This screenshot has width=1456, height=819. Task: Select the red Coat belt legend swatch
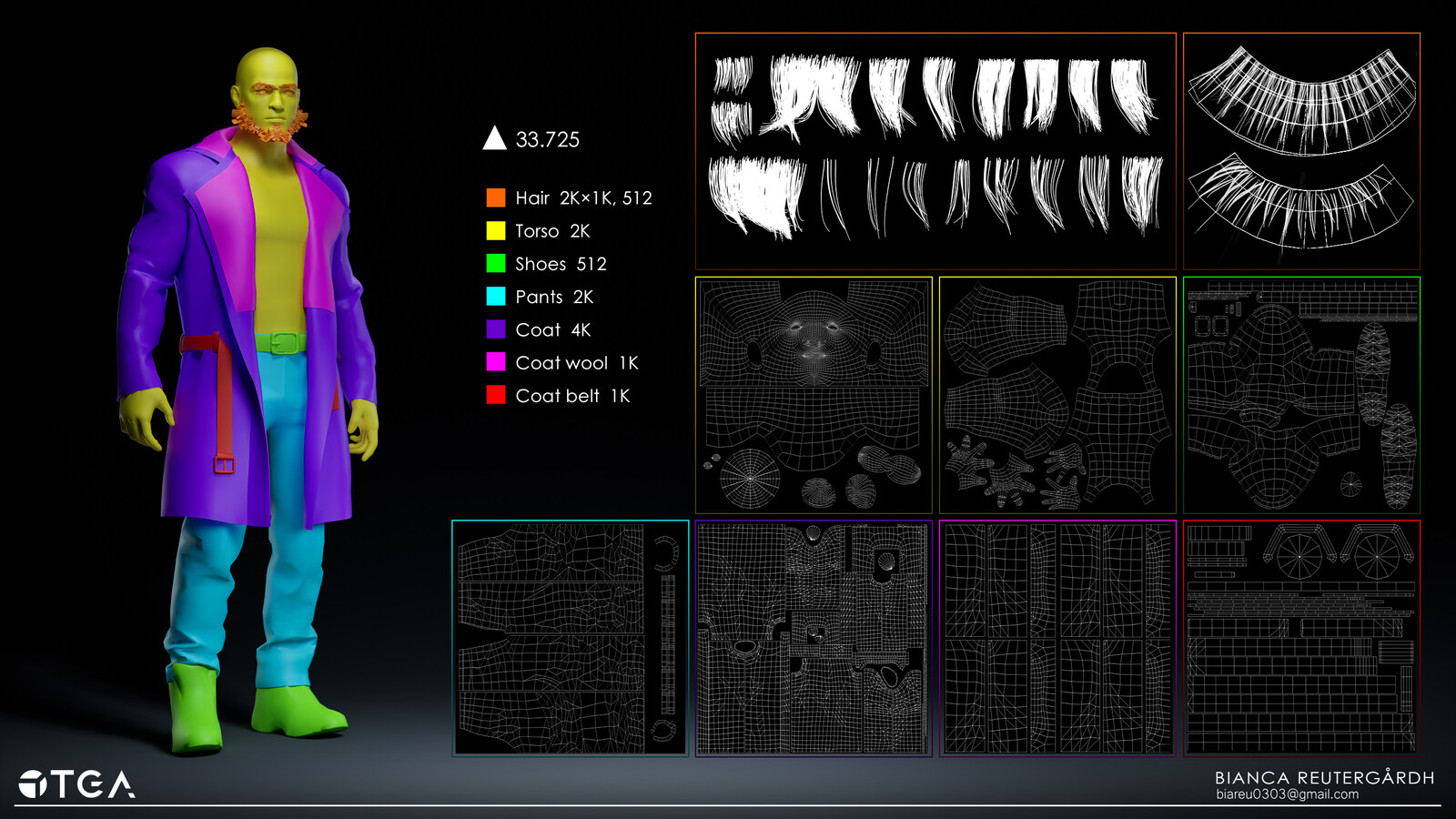(495, 394)
